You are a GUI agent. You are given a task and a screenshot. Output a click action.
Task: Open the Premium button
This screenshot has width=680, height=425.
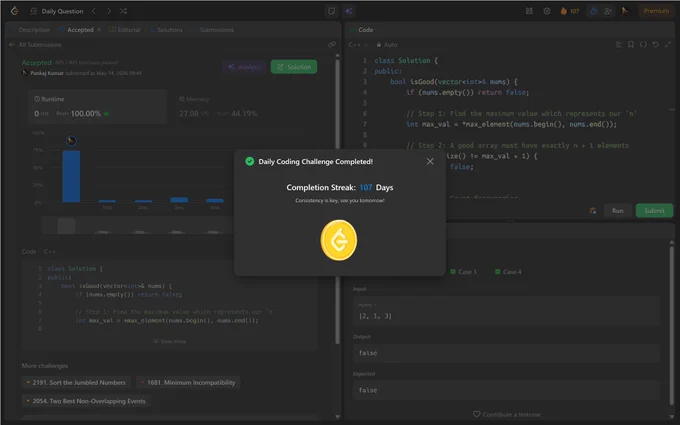coord(656,11)
